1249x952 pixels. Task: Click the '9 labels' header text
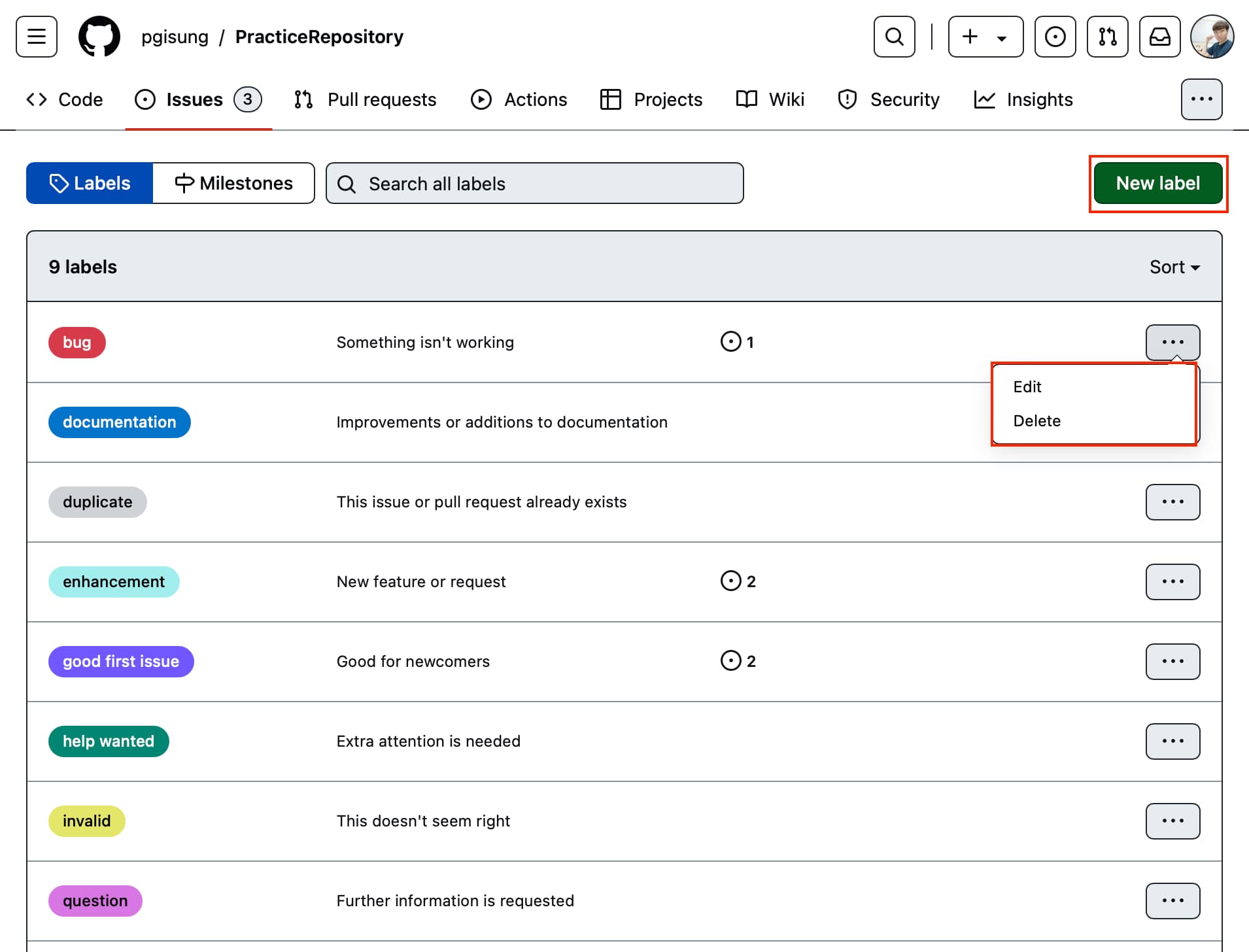click(82, 267)
